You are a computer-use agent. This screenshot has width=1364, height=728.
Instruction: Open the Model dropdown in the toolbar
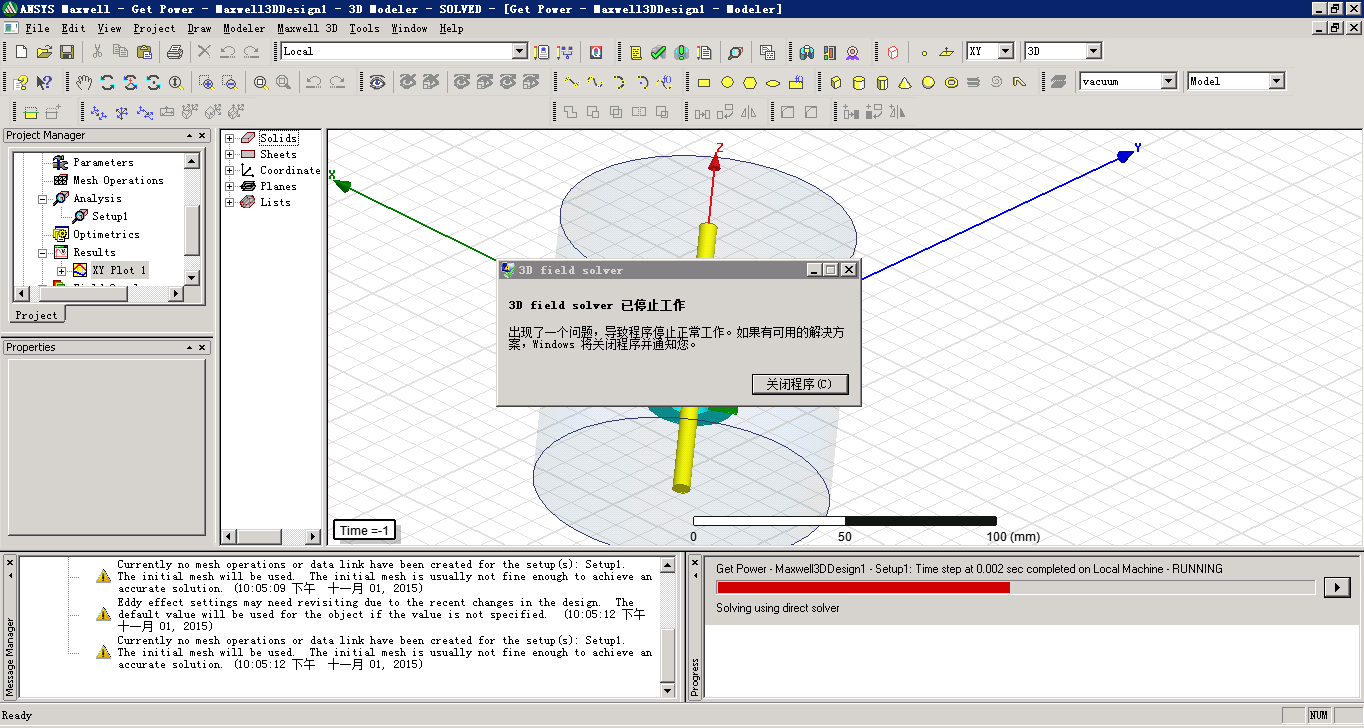click(1277, 81)
